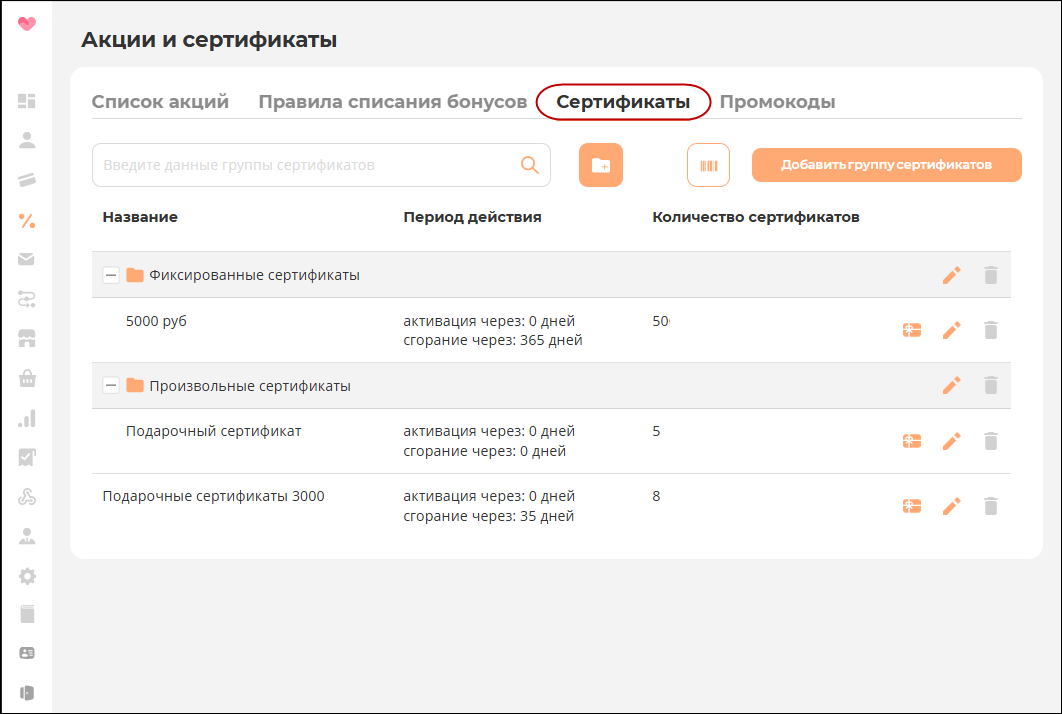Open certificate icon for Подарочный сертификат
The width and height of the screenshot is (1062, 714).
[x=912, y=441]
